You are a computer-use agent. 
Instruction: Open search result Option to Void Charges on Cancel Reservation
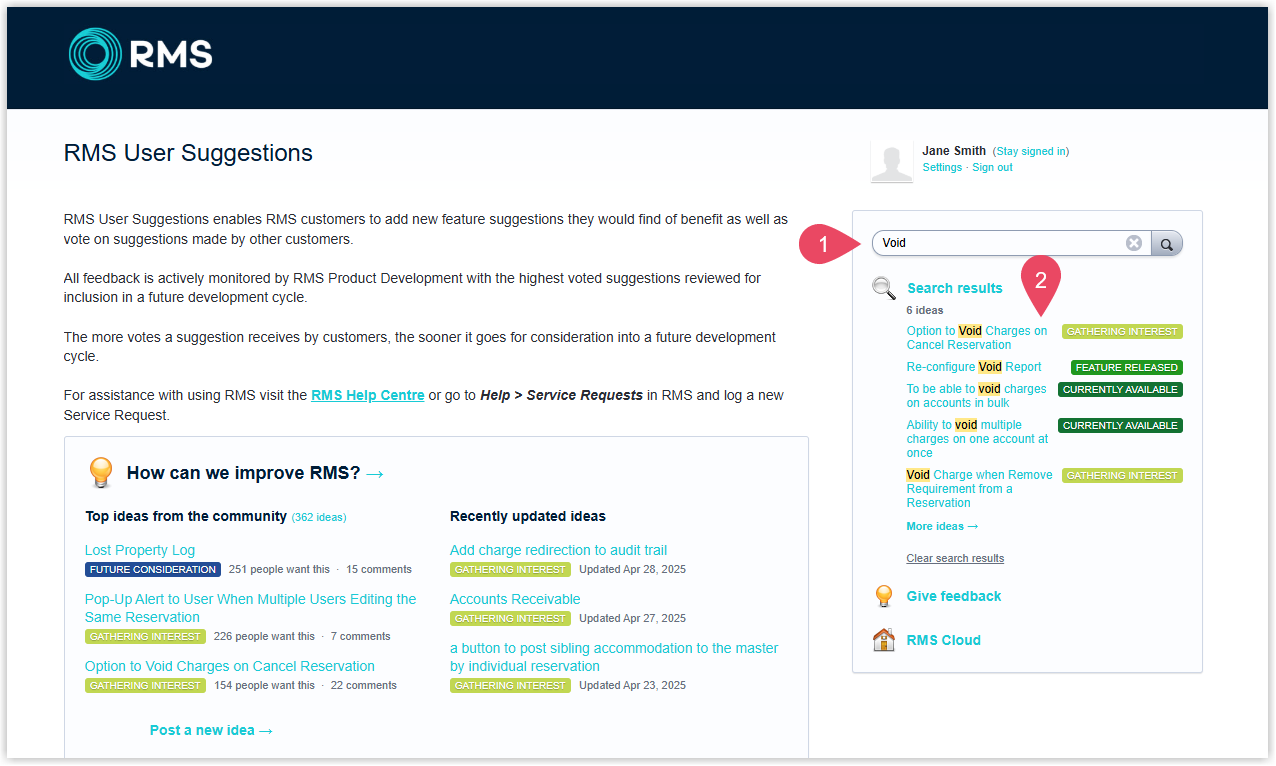977,338
